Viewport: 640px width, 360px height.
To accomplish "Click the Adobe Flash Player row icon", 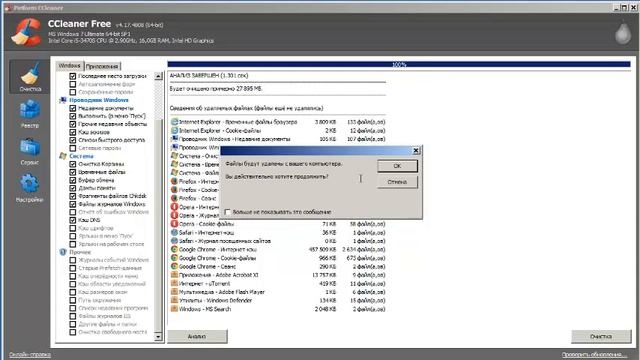I will [174, 292].
